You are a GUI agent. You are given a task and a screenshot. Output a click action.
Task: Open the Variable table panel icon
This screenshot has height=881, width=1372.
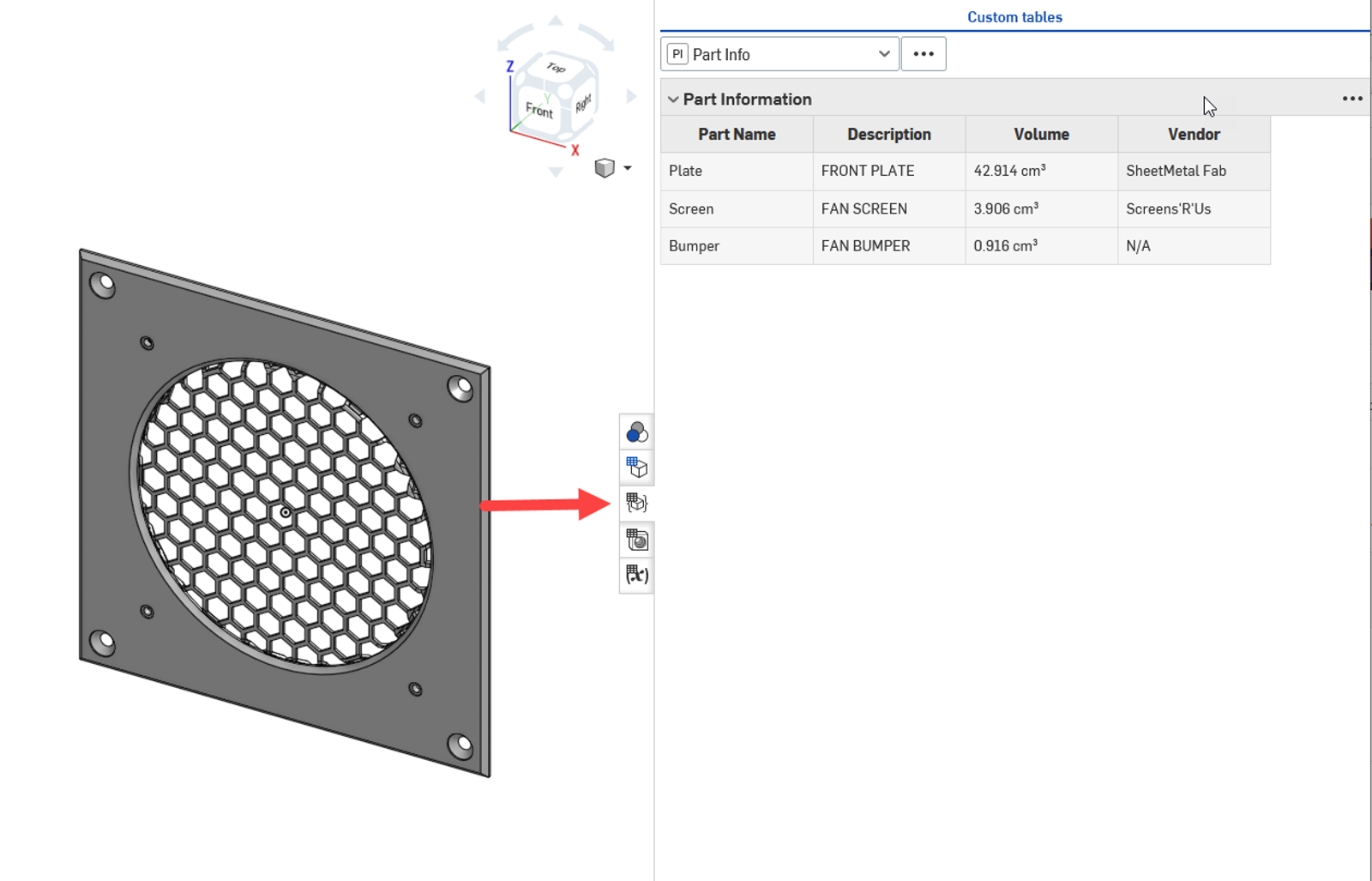pyautogui.click(x=636, y=575)
